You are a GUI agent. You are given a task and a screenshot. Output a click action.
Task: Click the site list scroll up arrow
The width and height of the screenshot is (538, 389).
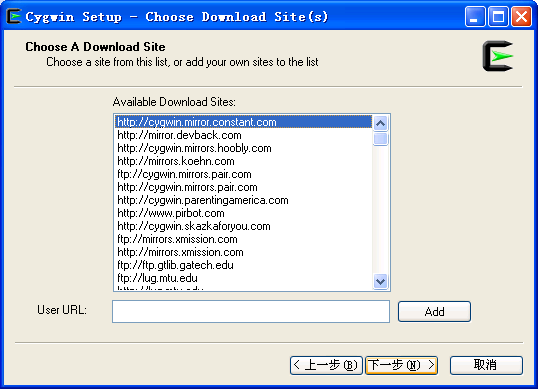(381, 123)
